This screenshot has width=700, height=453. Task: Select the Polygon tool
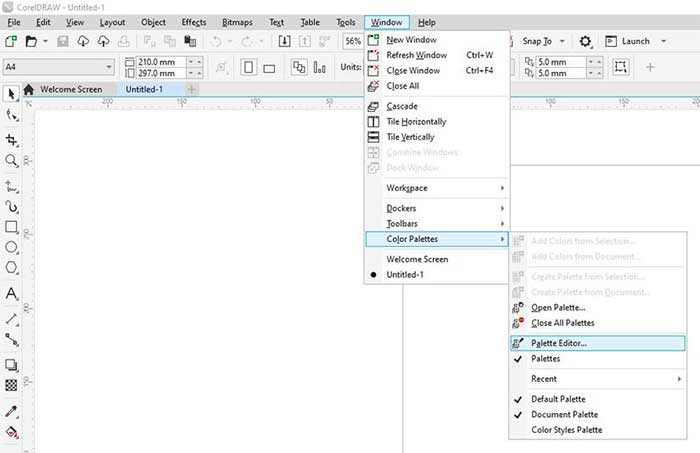pos(11,268)
